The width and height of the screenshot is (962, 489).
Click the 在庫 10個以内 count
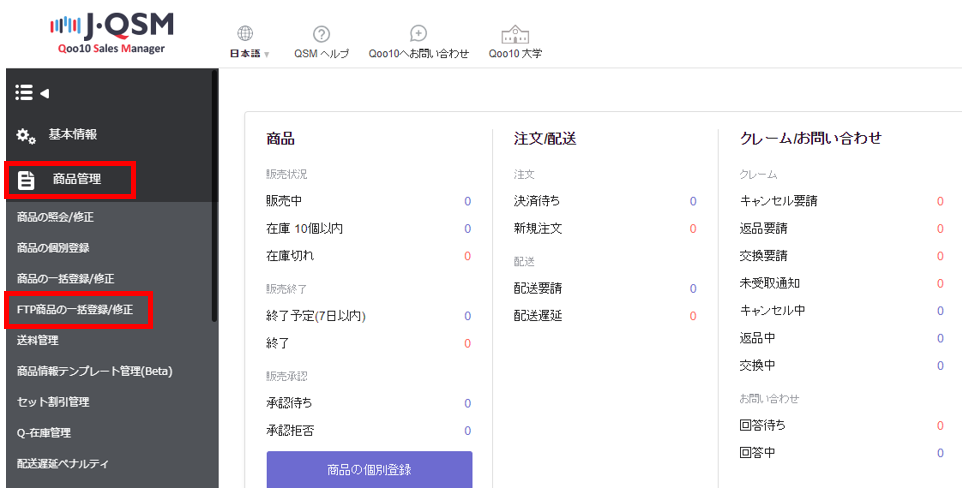tap(468, 229)
